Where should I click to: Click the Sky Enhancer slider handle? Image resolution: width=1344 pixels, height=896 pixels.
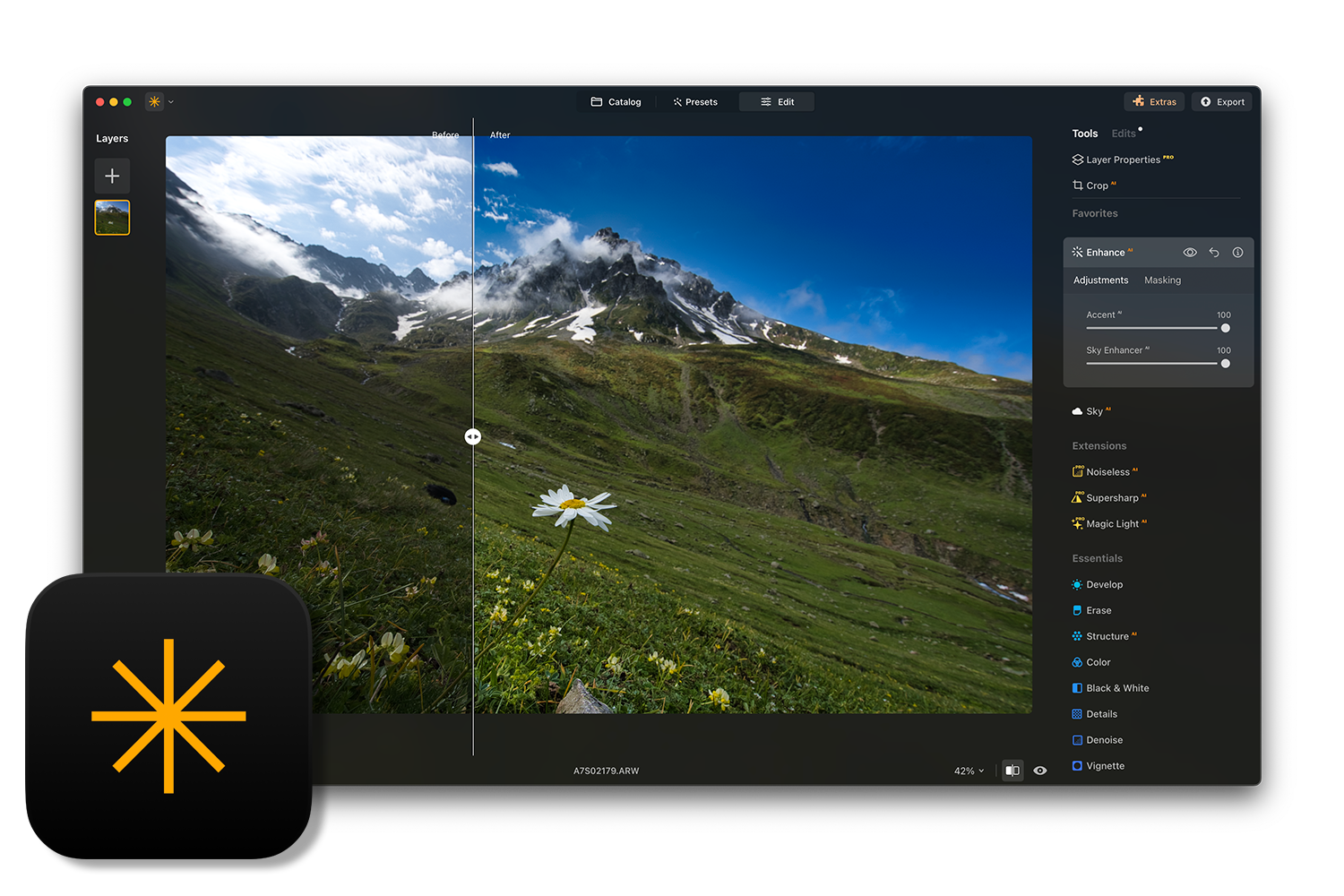pyautogui.click(x=1225, y=364)
